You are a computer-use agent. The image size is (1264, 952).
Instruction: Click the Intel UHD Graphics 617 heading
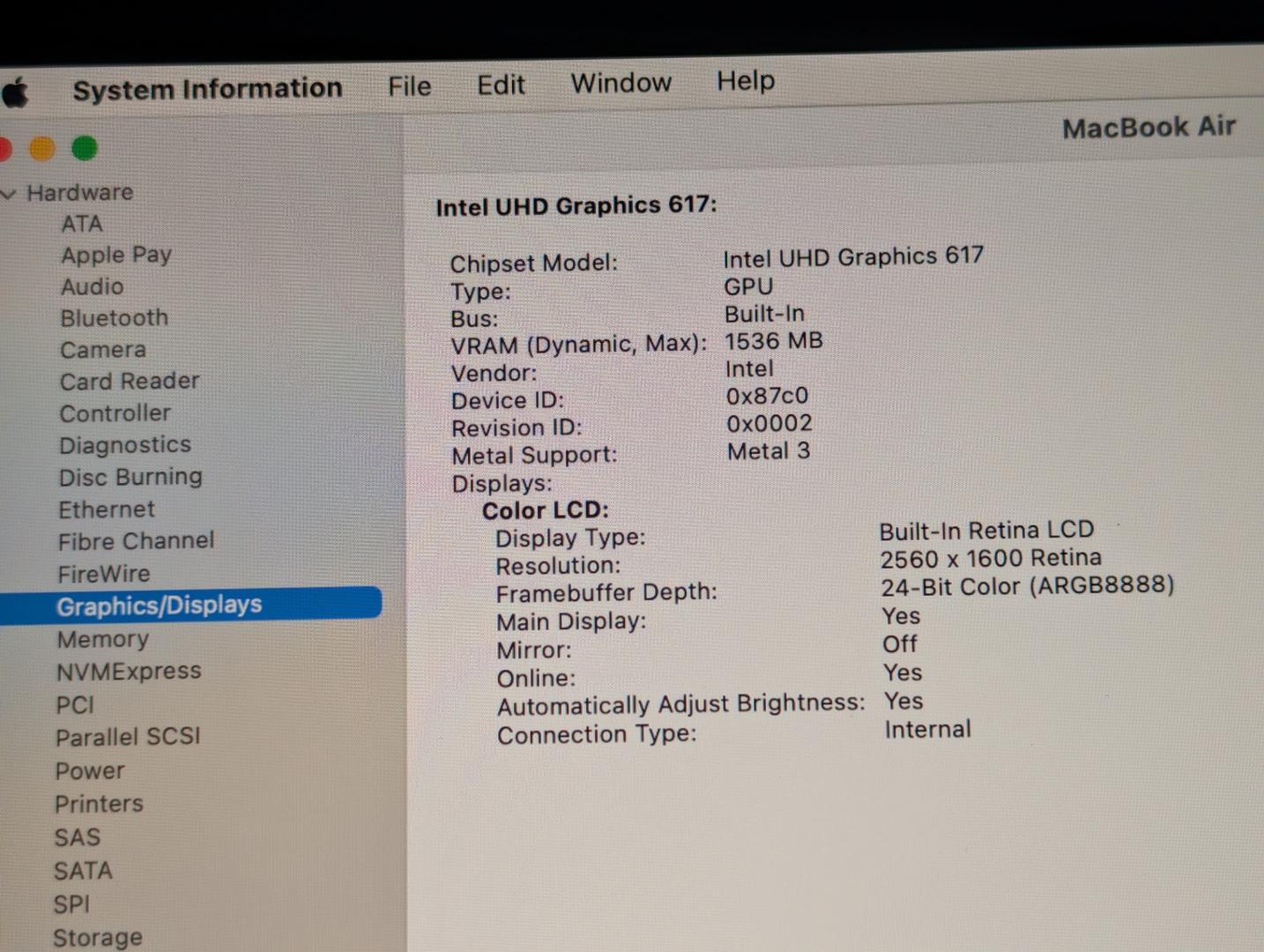pyautogui.click(x=576, y=206)
